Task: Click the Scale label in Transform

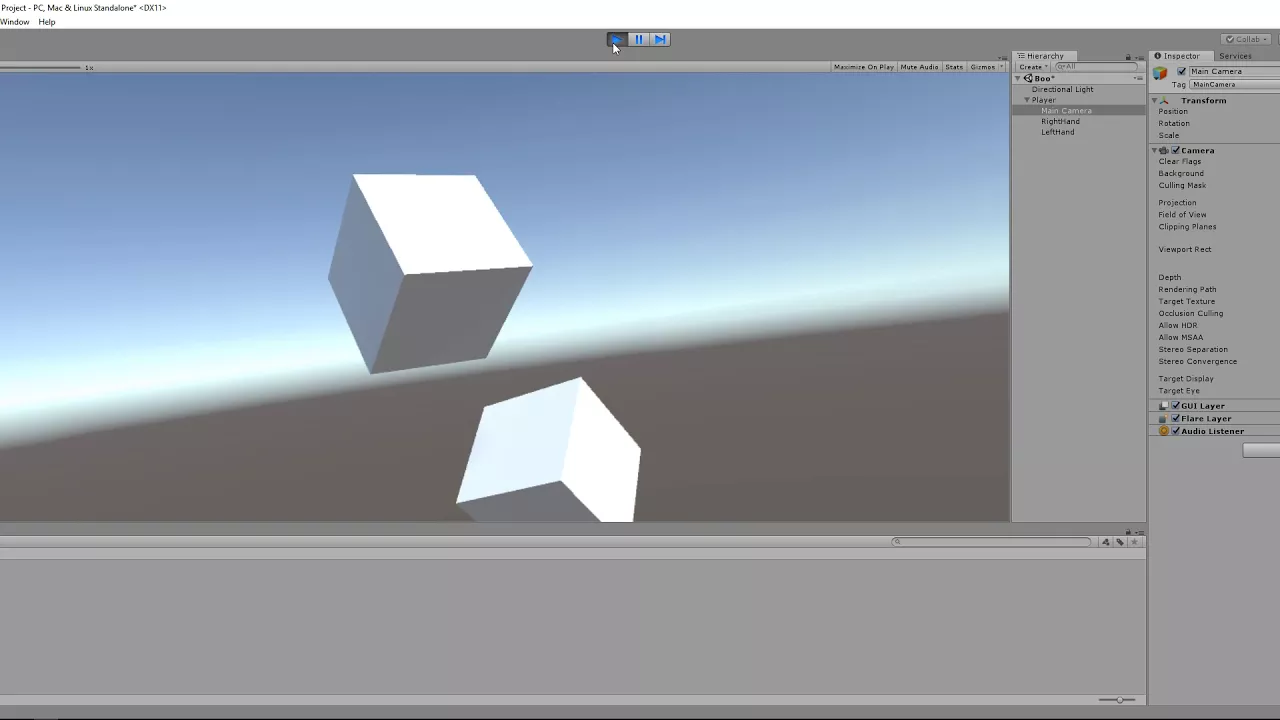Action: tap(1169, 136)
